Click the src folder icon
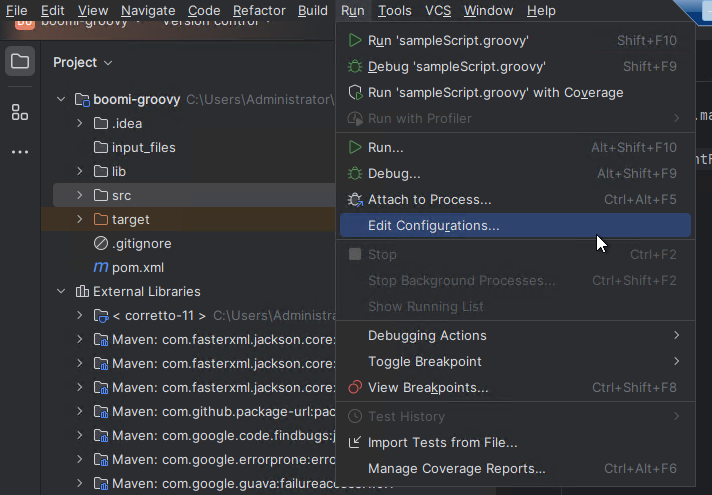The height and width of the screenshot is (495, 712). (x=101, y=195)
